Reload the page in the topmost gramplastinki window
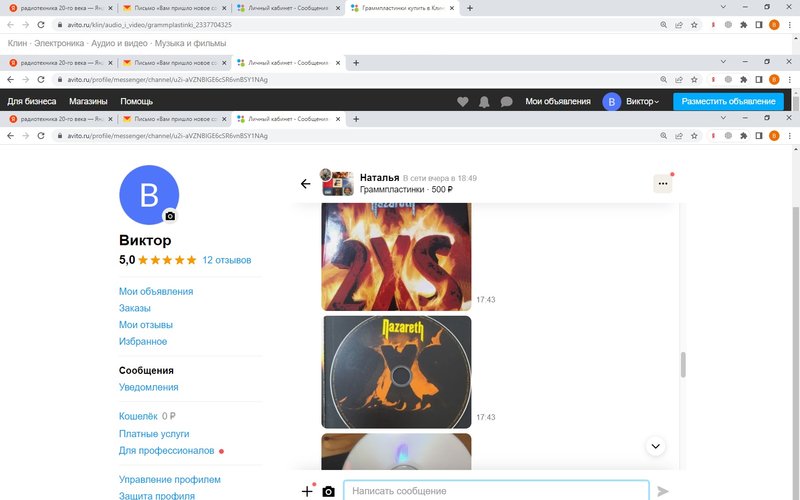800x500 pixels. 41,24
